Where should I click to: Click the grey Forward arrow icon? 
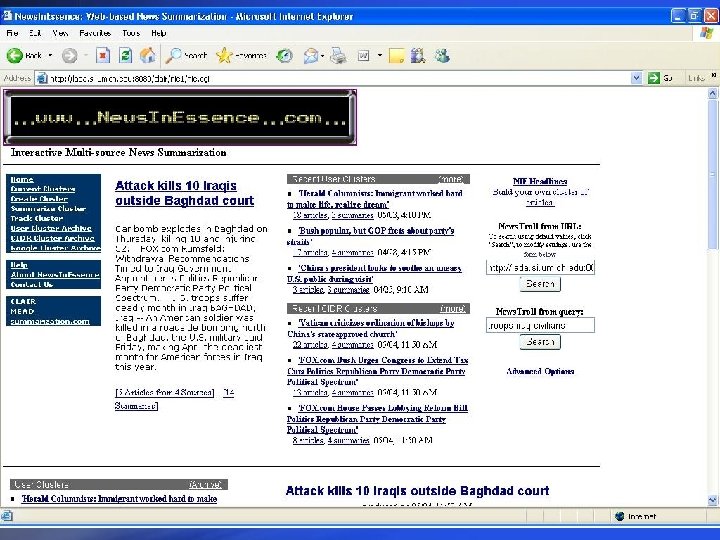click(70, 56)
